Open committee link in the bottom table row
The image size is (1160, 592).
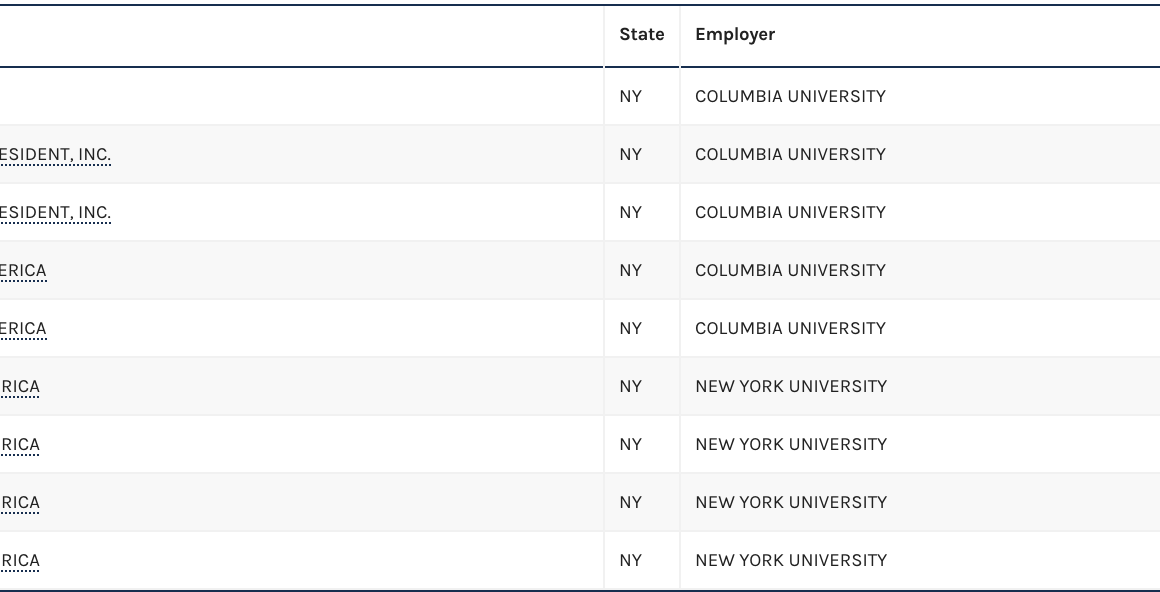click(x=20, y=560)
